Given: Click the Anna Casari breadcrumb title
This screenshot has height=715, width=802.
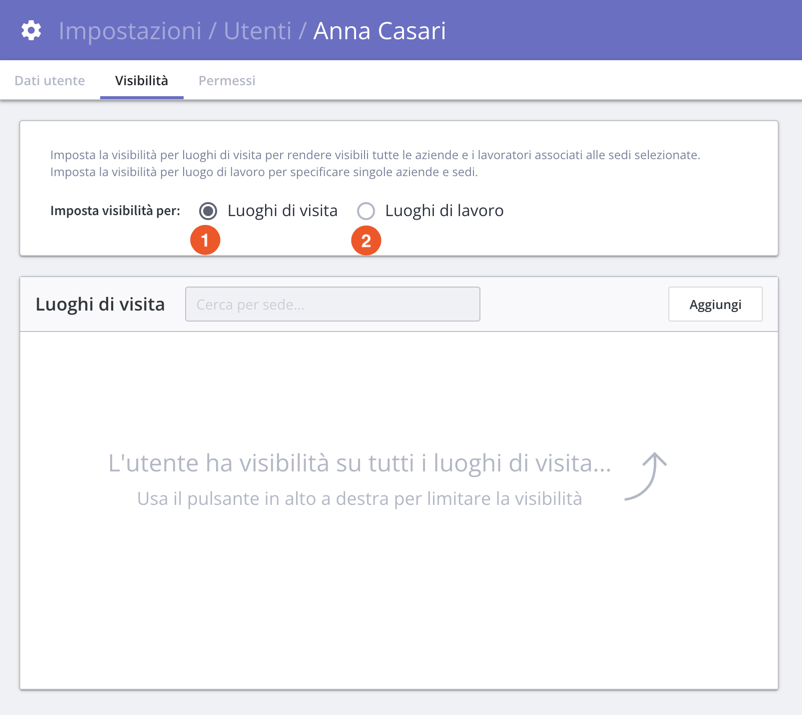Looking at the screenshot, I should coord(380,31).
